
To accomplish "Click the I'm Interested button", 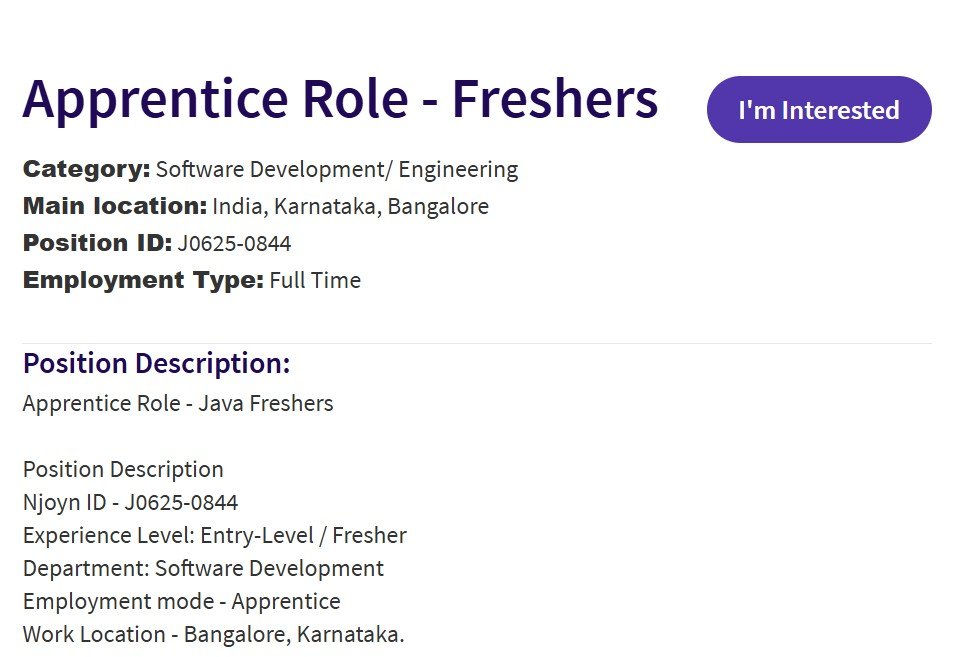I will point(819,110).
